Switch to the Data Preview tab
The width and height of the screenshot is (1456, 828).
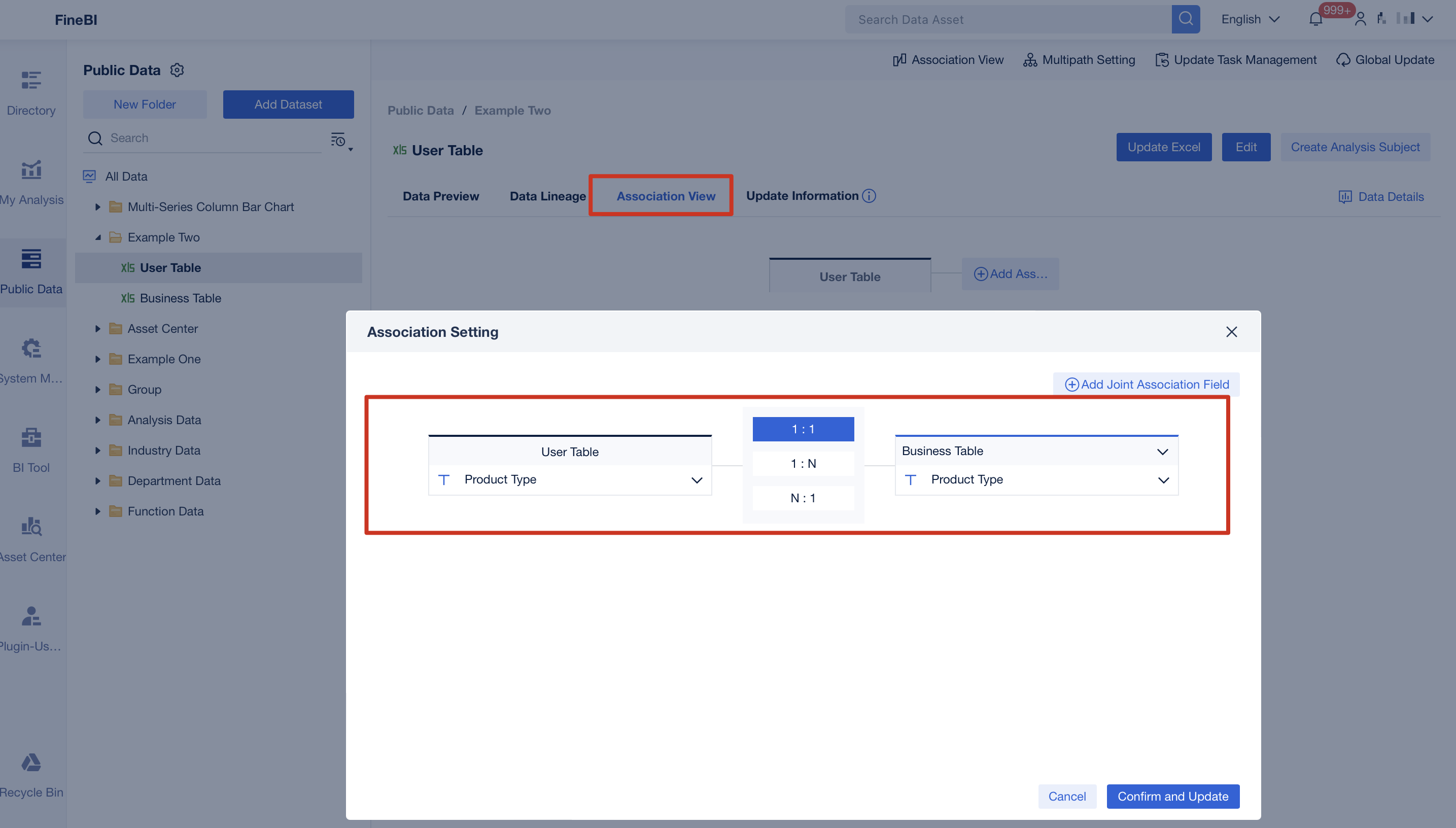441,196
